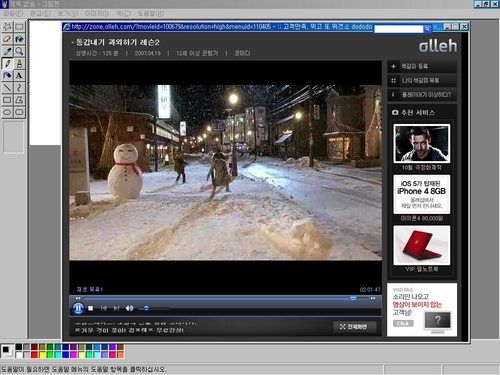Image resolution: width=500 pixels, height=375 pixels.
Task: Pick the magenta palette swatch
Action: coord(74,355)
